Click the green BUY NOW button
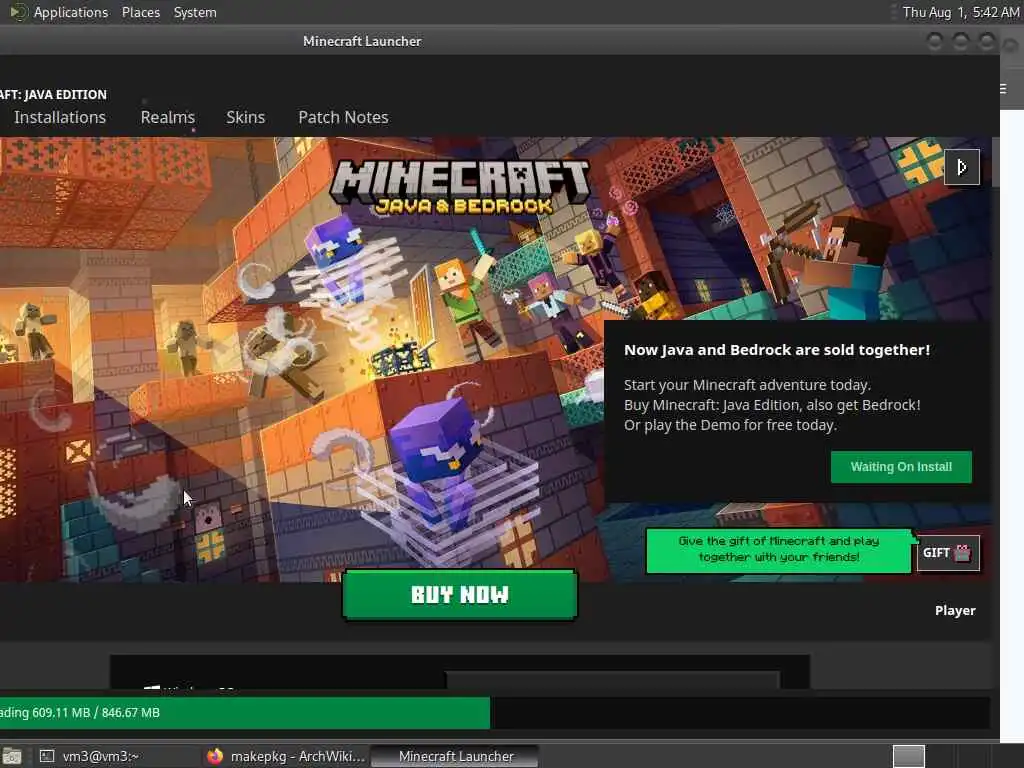1024x768 pixels. tap(460, 594)
